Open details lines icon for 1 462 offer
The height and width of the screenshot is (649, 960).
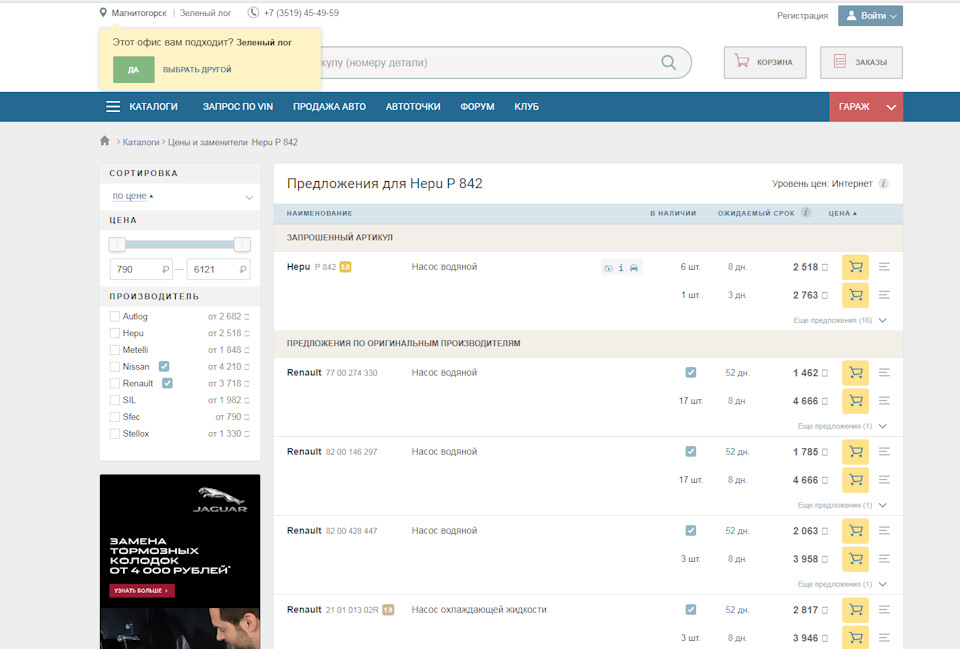[x=884, y=373]
